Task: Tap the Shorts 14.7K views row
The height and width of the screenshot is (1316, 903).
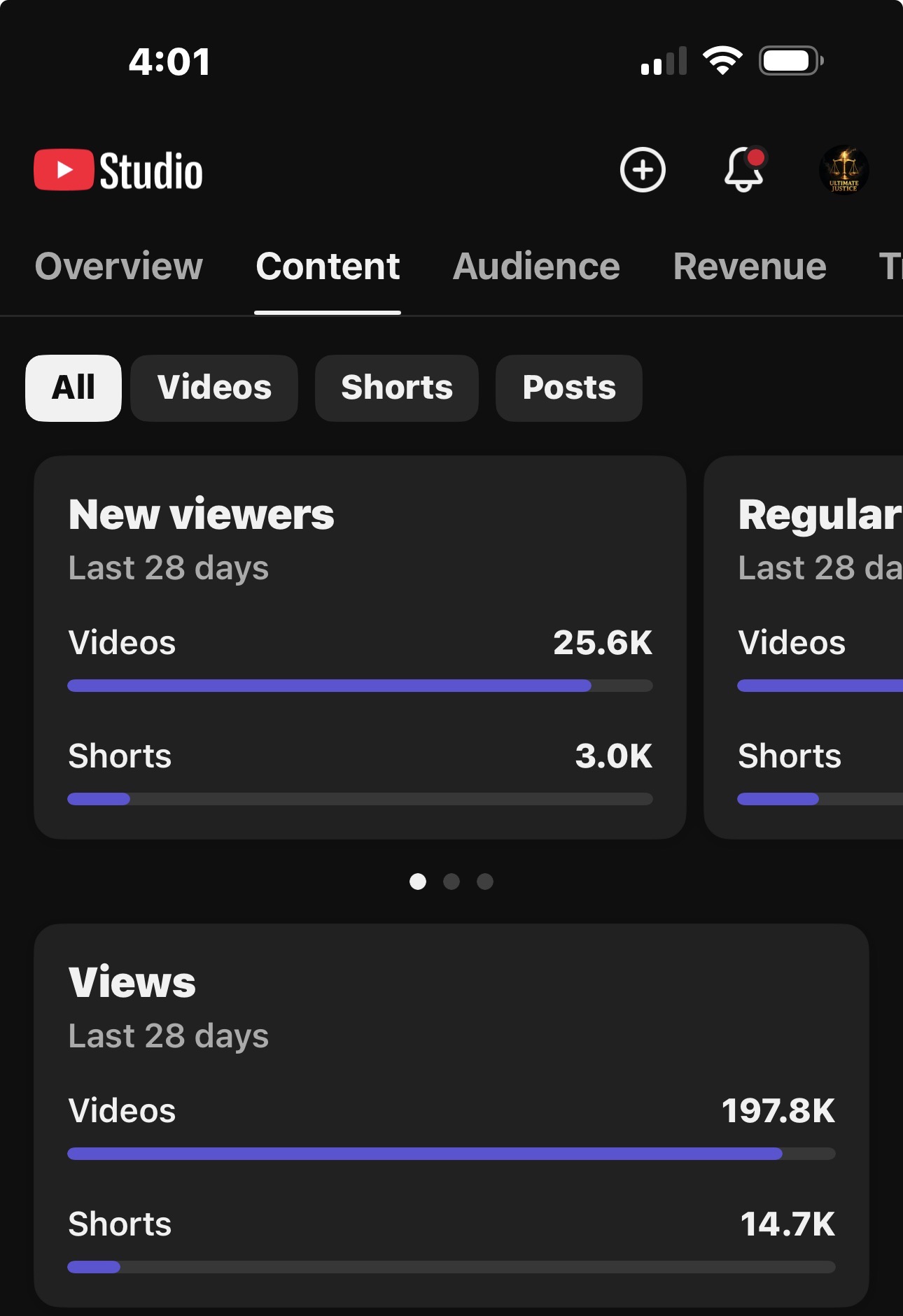Action: (451, 1240)
